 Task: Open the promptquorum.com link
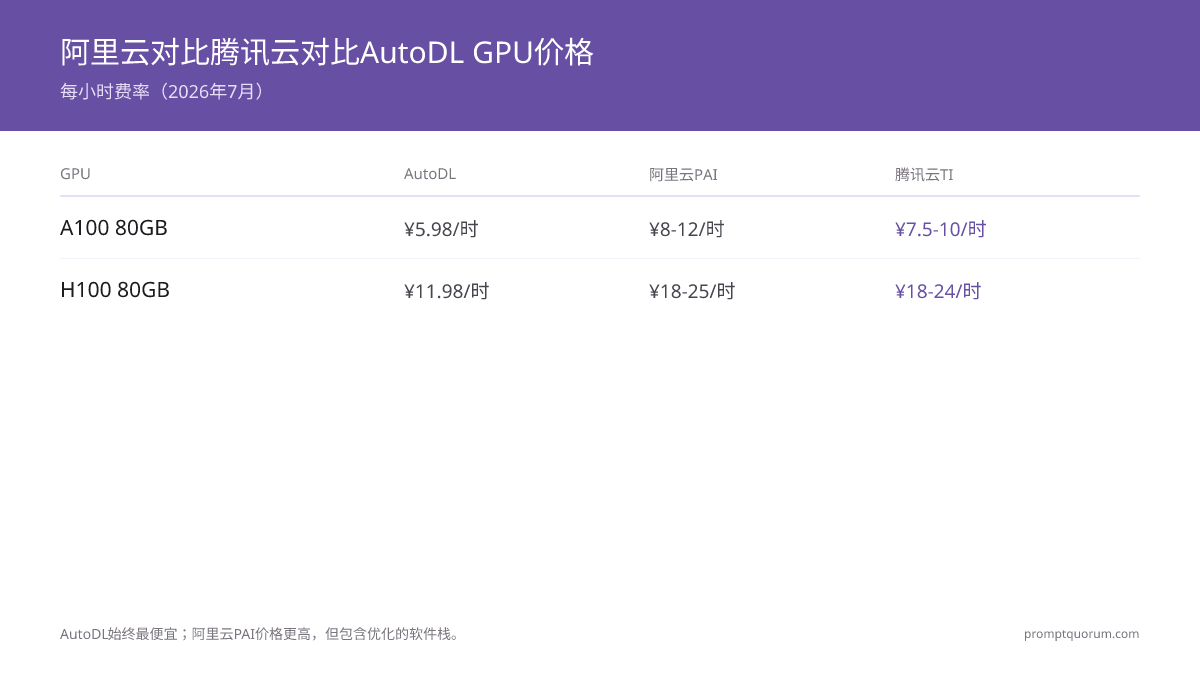pos(1081,634)
